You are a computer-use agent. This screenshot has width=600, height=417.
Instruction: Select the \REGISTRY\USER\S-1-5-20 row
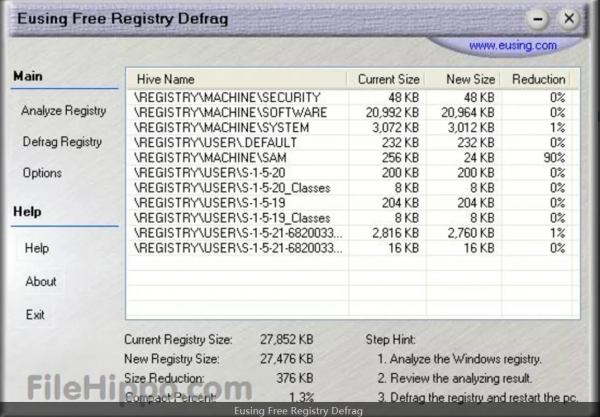(352, 173)
